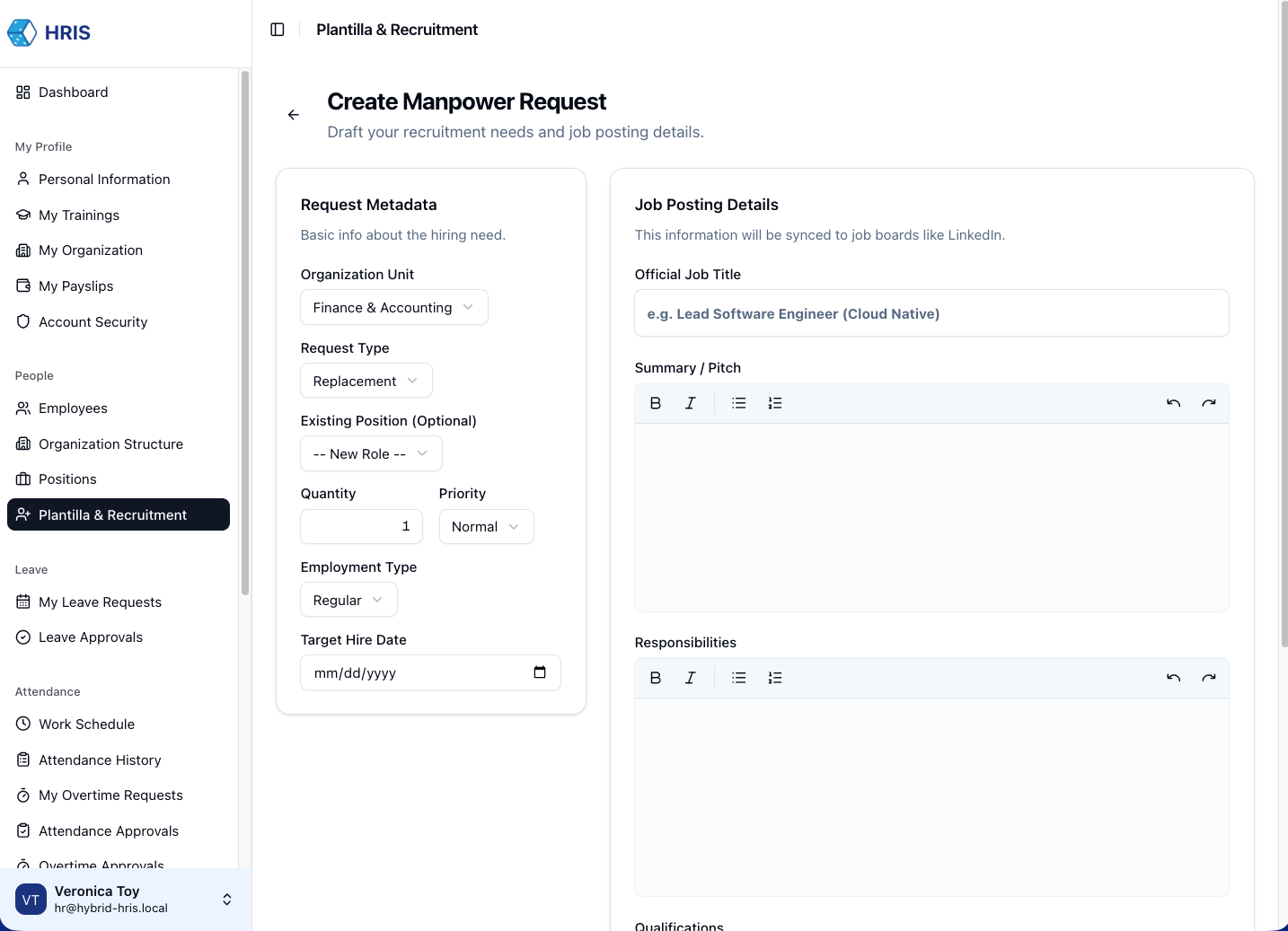Open Employees in the sidebar
This screenshot has width=1288, height=931.
point(73,408)
